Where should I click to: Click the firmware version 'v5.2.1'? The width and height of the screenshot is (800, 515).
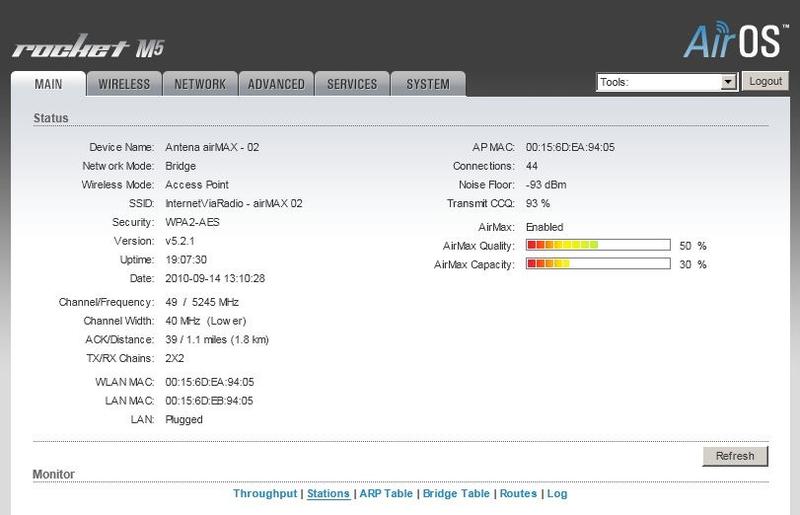point(180,241)
